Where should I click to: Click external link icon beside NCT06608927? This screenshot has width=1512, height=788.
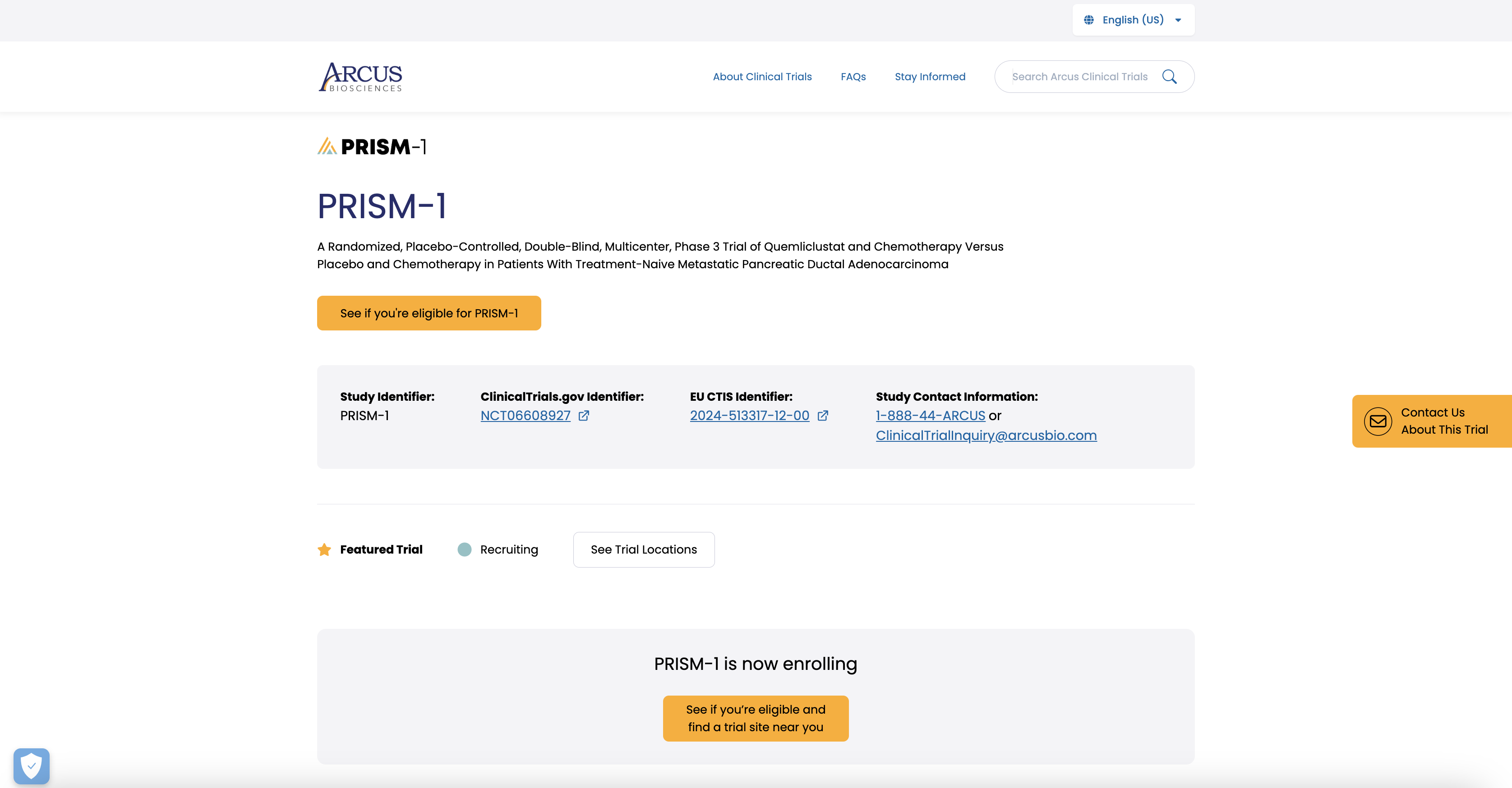pyautogui.click(x=583, y=416)
